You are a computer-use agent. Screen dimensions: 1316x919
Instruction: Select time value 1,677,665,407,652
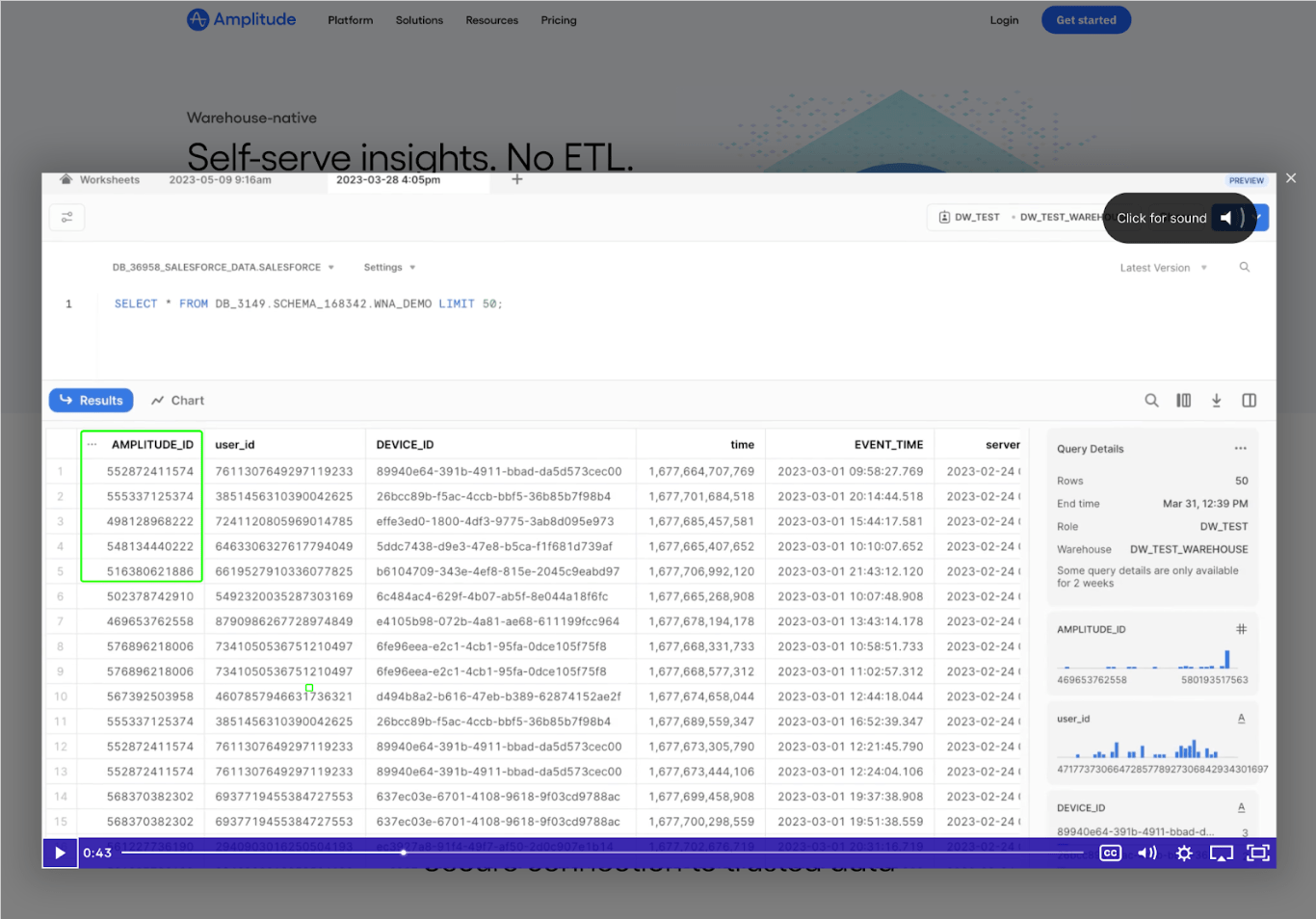(701, 547)
